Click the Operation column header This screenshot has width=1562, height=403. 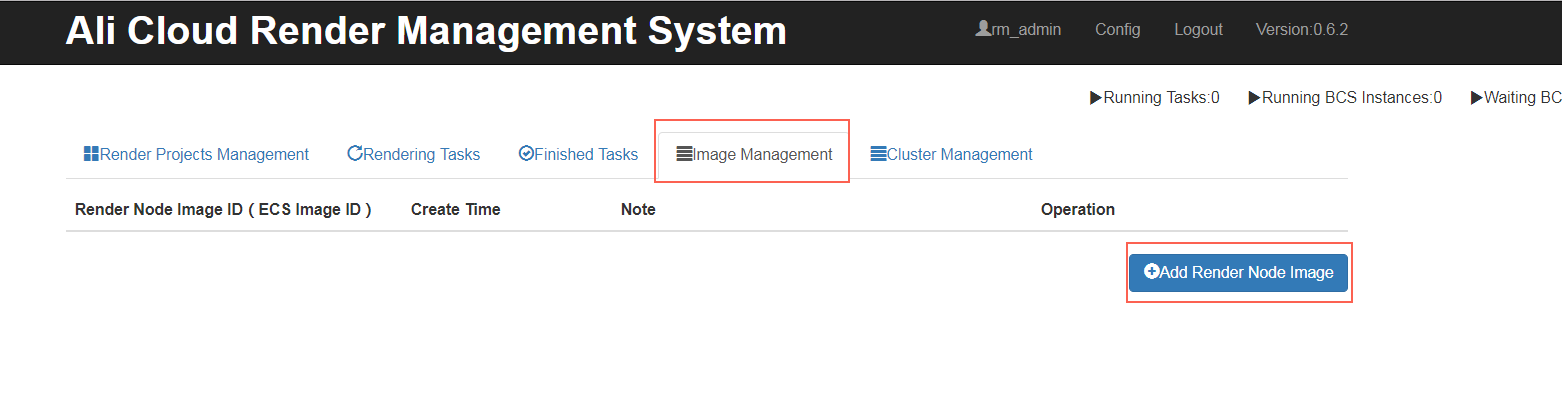(x=1077, y=209)
